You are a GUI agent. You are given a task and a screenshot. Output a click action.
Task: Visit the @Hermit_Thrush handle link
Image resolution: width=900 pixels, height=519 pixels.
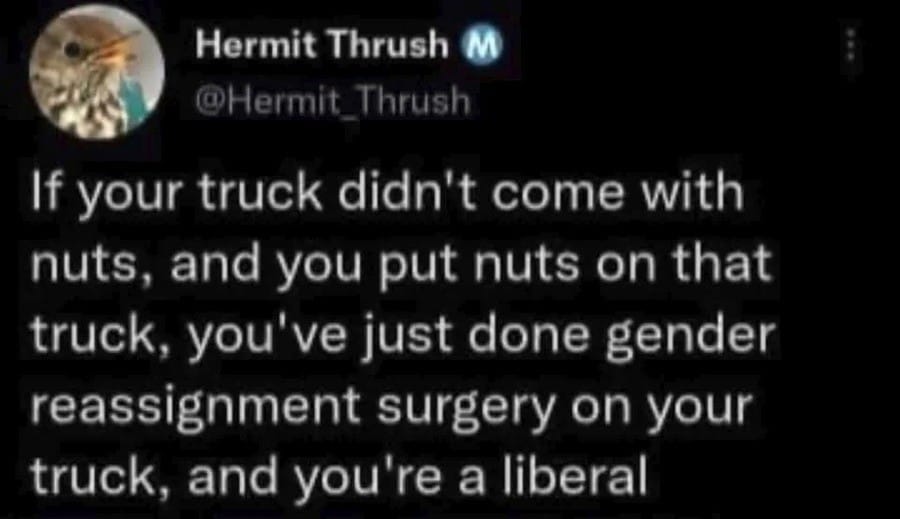(x=333, y=102)
